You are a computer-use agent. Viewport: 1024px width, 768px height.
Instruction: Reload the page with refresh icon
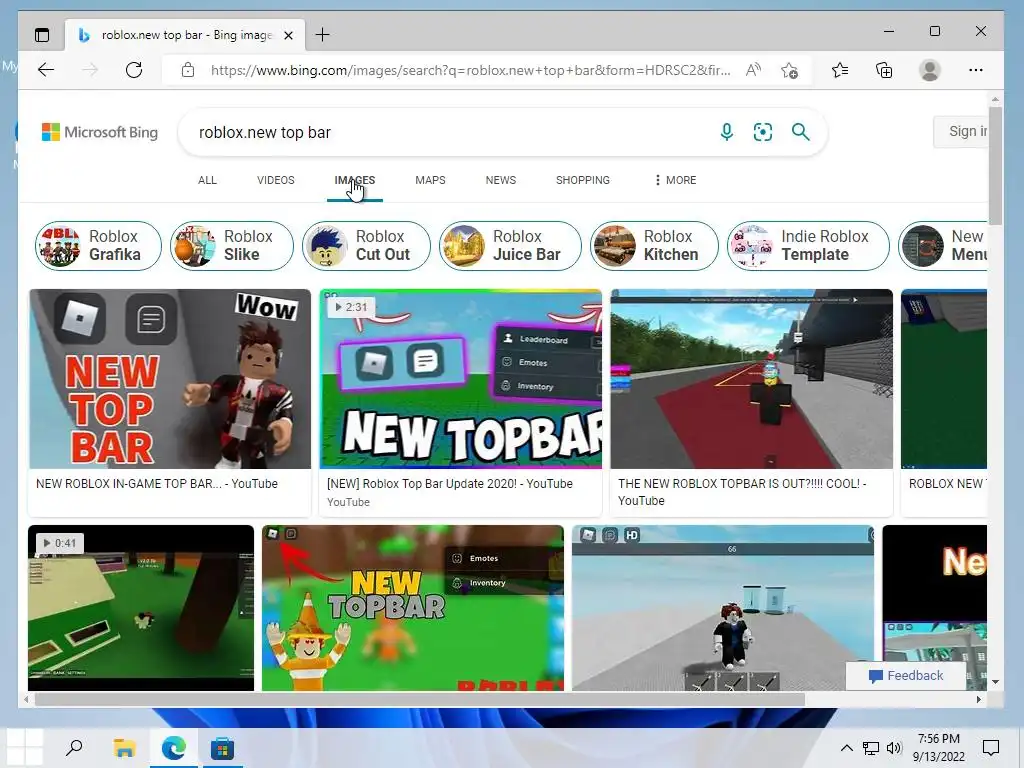pyautogui.click(x=134, y=70)
